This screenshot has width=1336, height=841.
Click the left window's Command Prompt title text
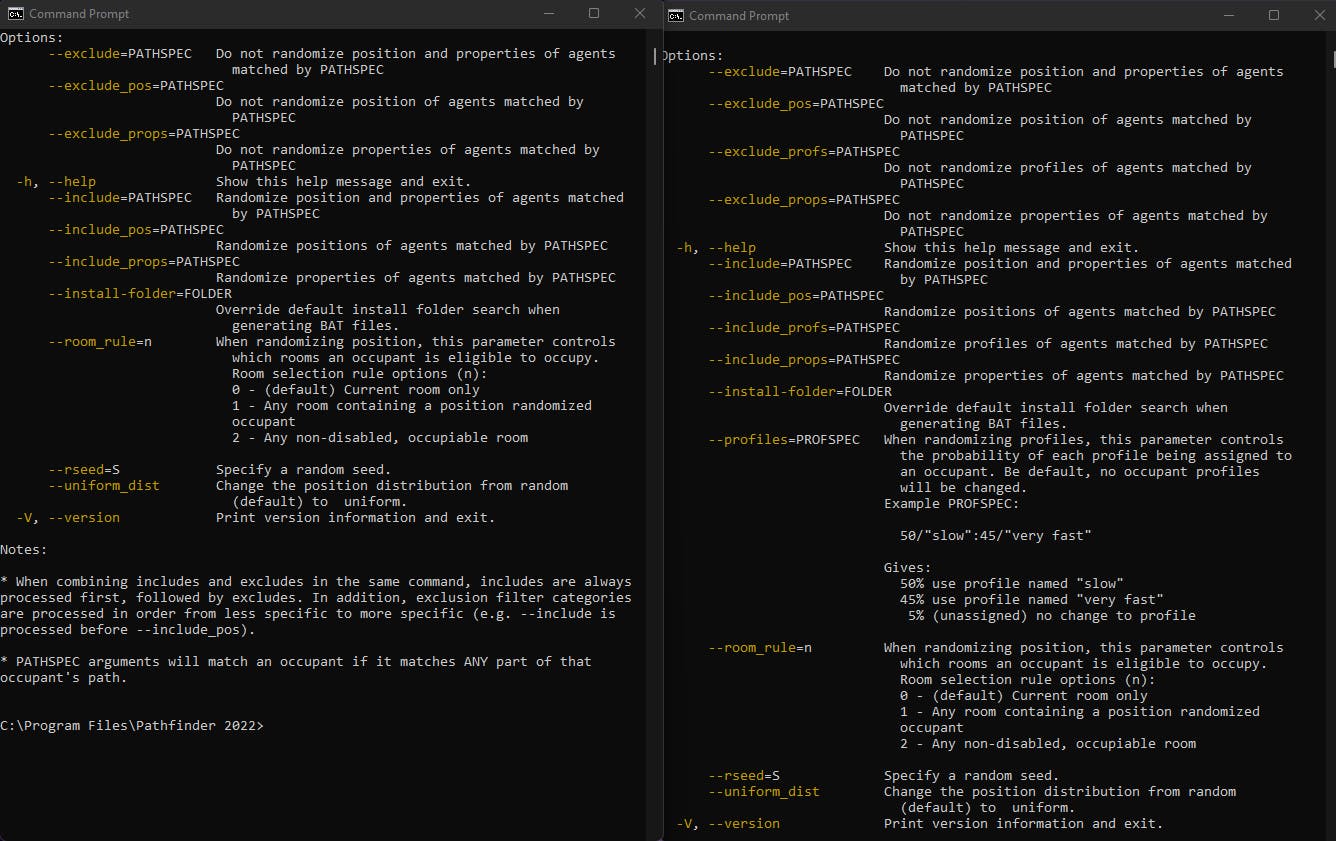tap(79, 14)
